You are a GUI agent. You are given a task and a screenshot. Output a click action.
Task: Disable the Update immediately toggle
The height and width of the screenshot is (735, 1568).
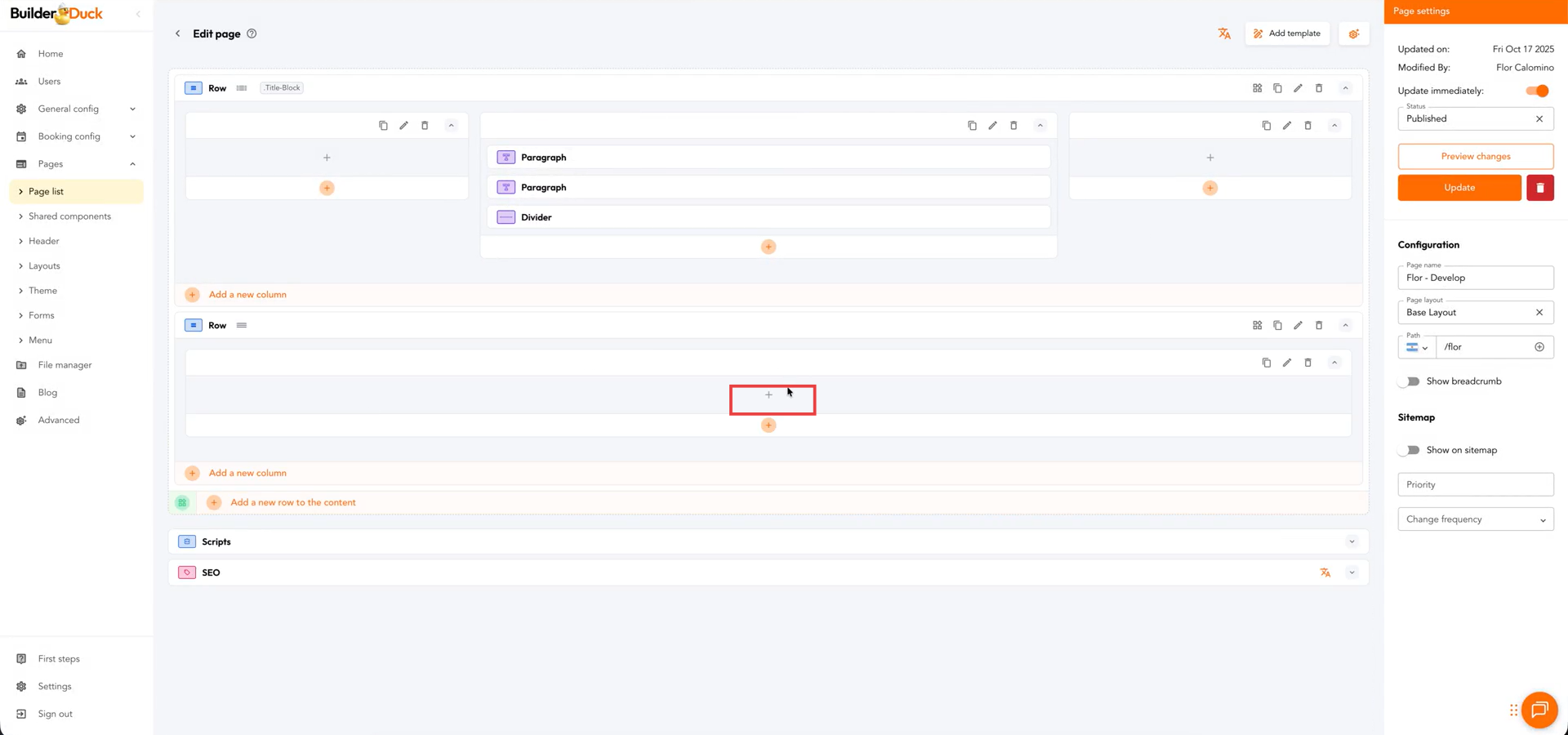click(x=1536, y=91)
